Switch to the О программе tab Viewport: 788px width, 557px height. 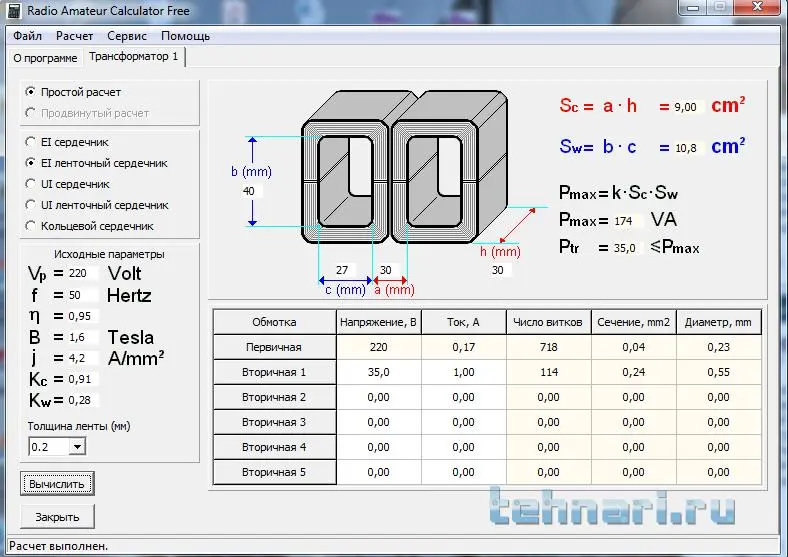click(45, 58)
